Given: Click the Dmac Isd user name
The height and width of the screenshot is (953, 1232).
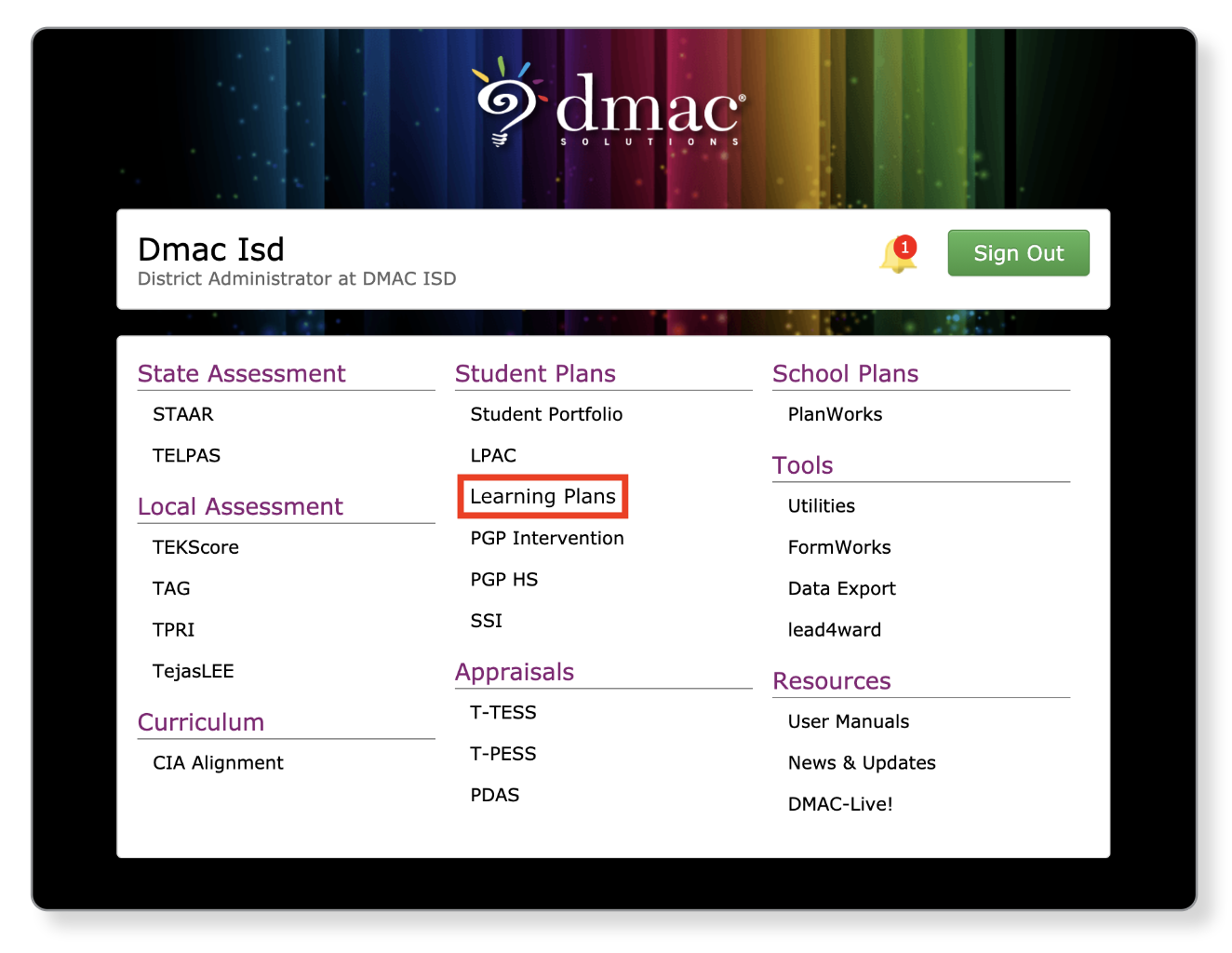Looking at the screenshot, I should click(x=211, y=249).
